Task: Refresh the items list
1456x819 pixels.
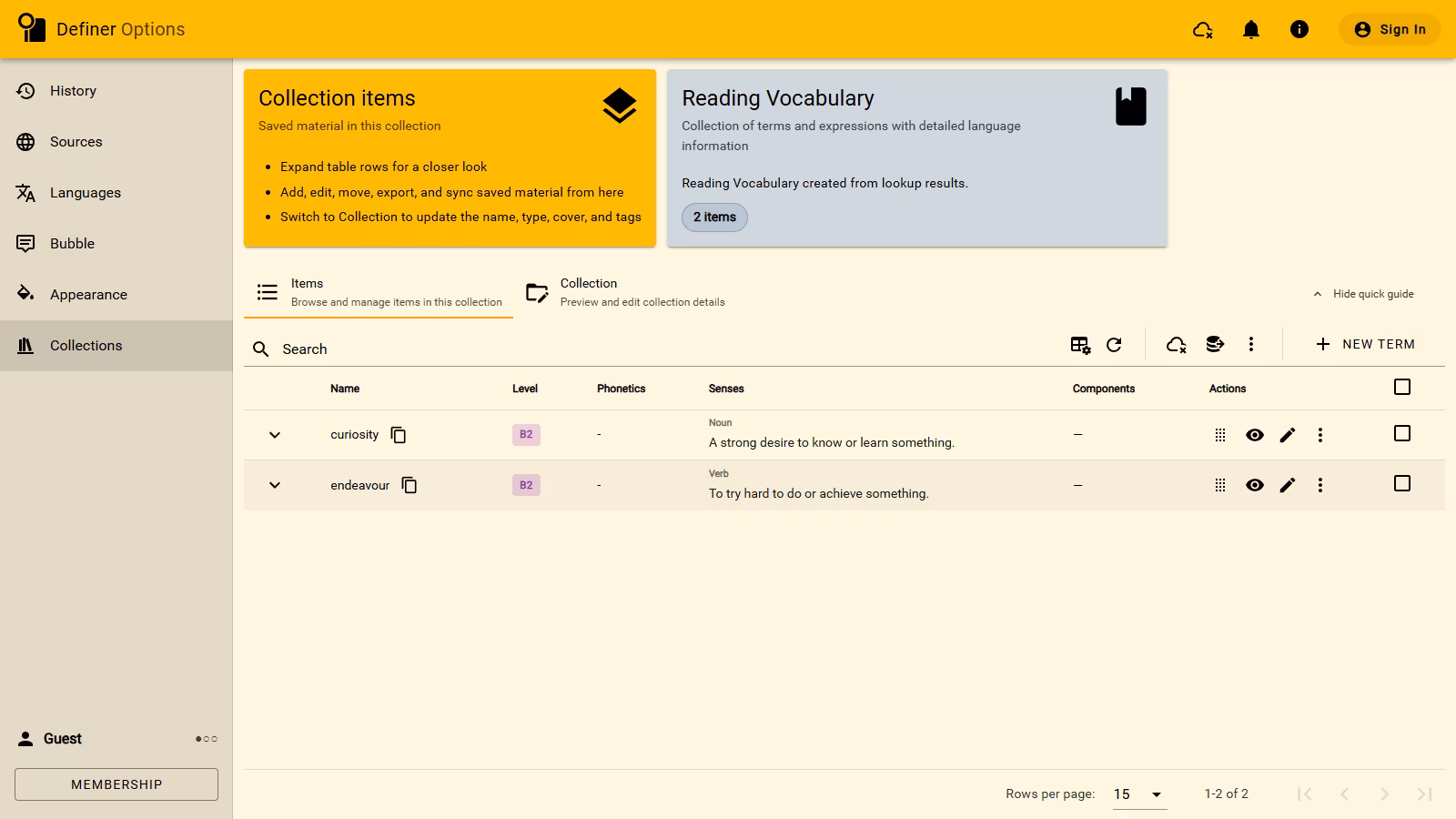Action: click(1114, 345)
